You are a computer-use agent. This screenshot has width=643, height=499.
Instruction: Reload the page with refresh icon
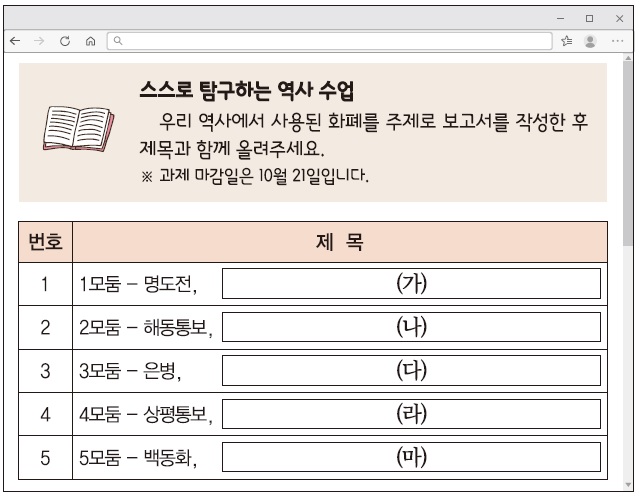65,41
